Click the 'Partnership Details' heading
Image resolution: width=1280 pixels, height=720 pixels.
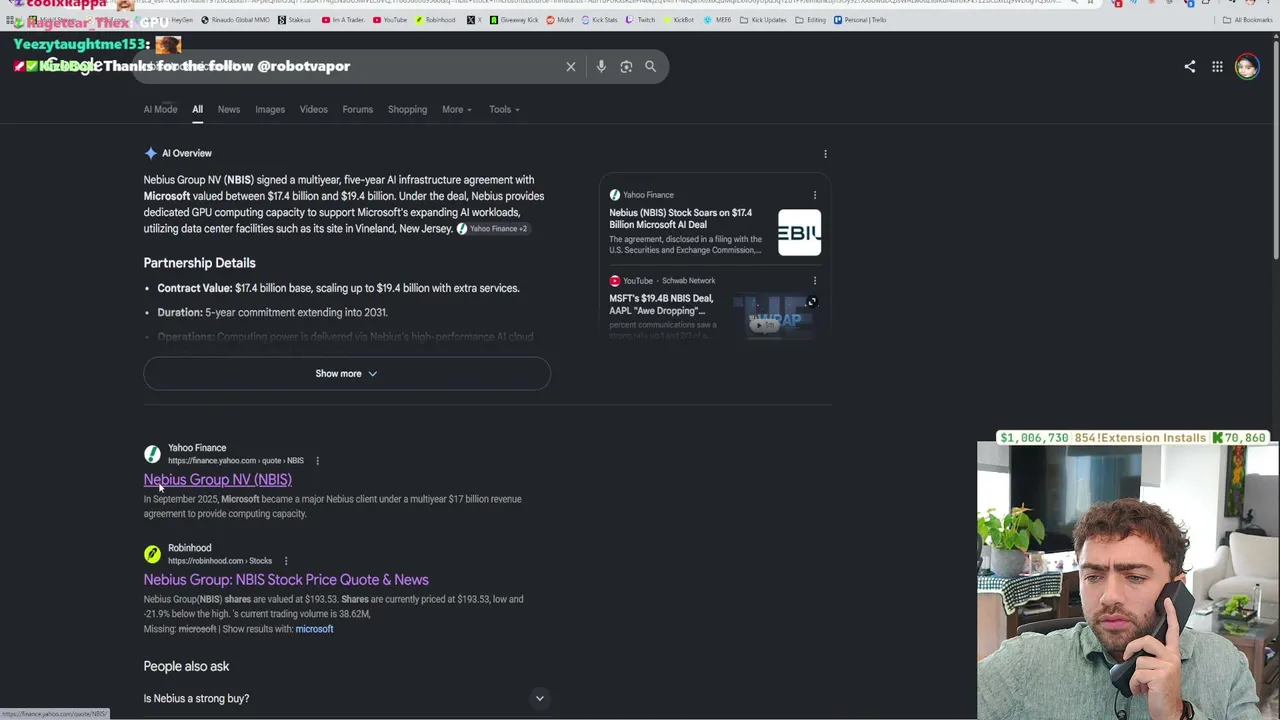tap(199, 263)
